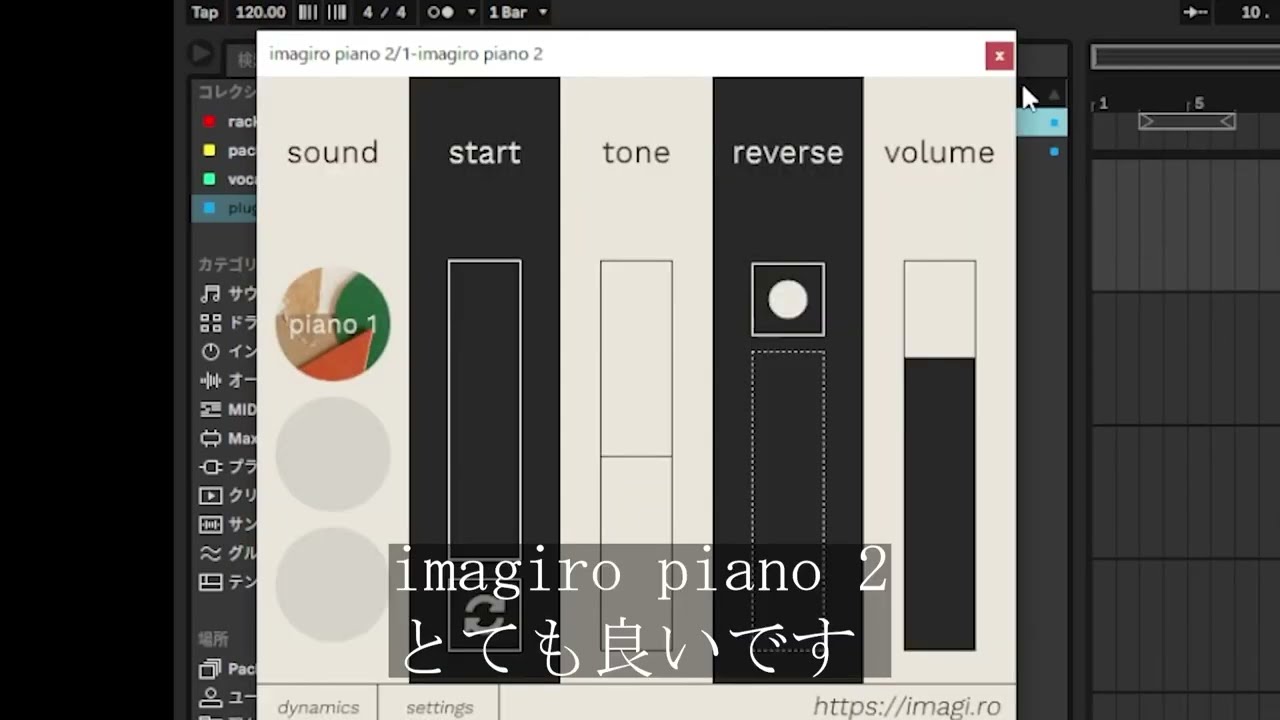Viewport: 1280px width, 720px height.
Task: Open the Max for Live category
Action: 227,438
